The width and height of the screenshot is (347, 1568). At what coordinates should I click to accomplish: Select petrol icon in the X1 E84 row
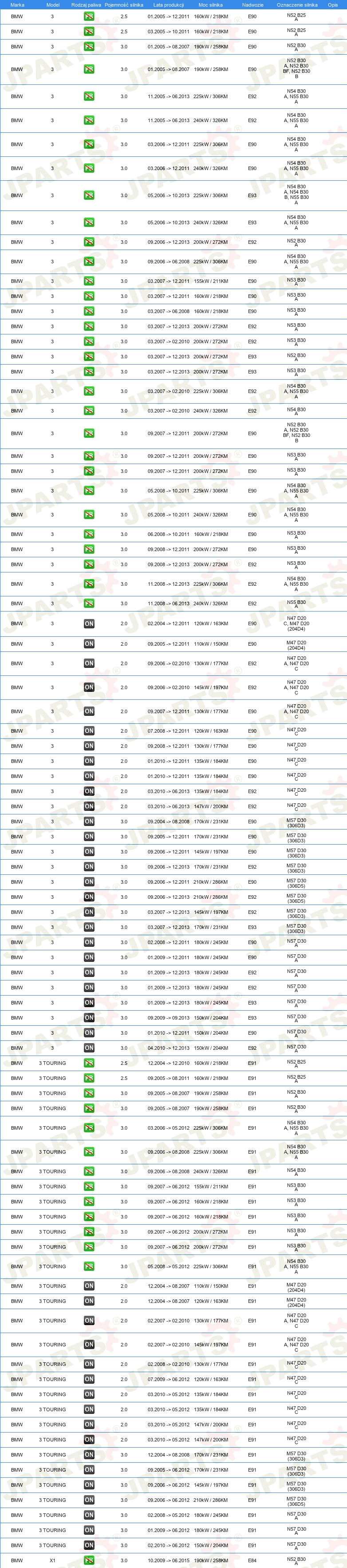coord(89,1560)
